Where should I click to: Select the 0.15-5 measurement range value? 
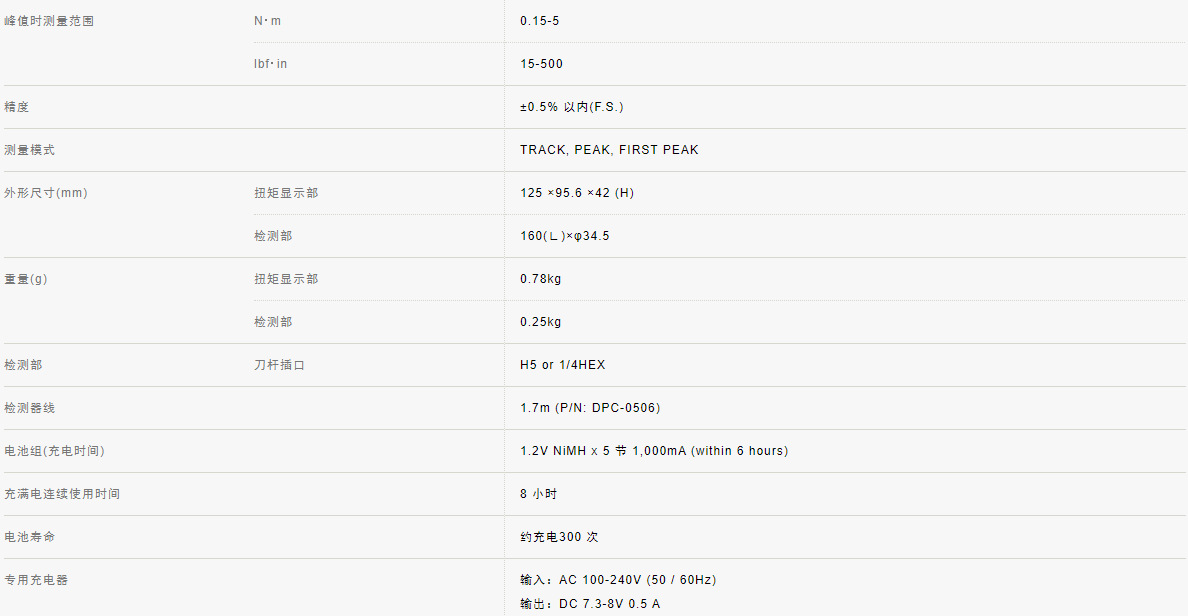[539, 21]
